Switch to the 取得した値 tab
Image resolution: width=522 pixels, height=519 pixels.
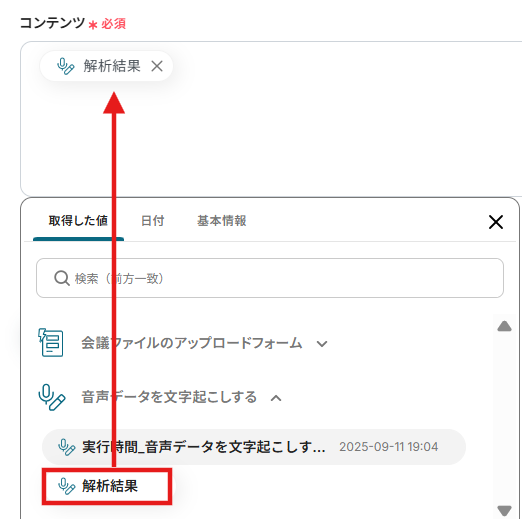[78, 221]
